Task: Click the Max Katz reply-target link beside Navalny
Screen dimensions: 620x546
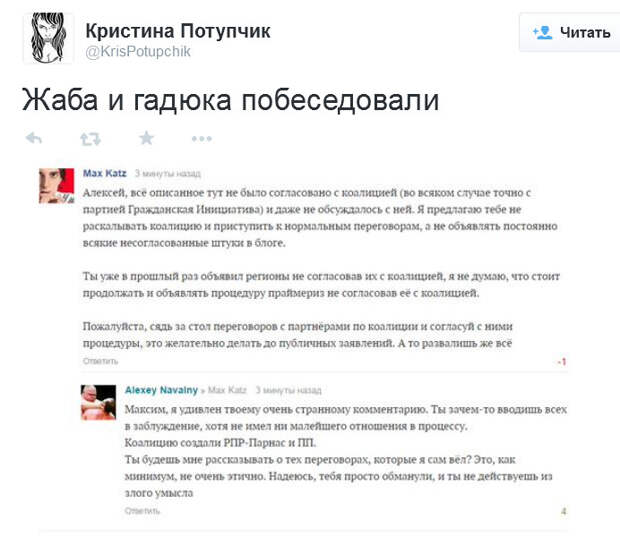Action: tap(227, 390)
